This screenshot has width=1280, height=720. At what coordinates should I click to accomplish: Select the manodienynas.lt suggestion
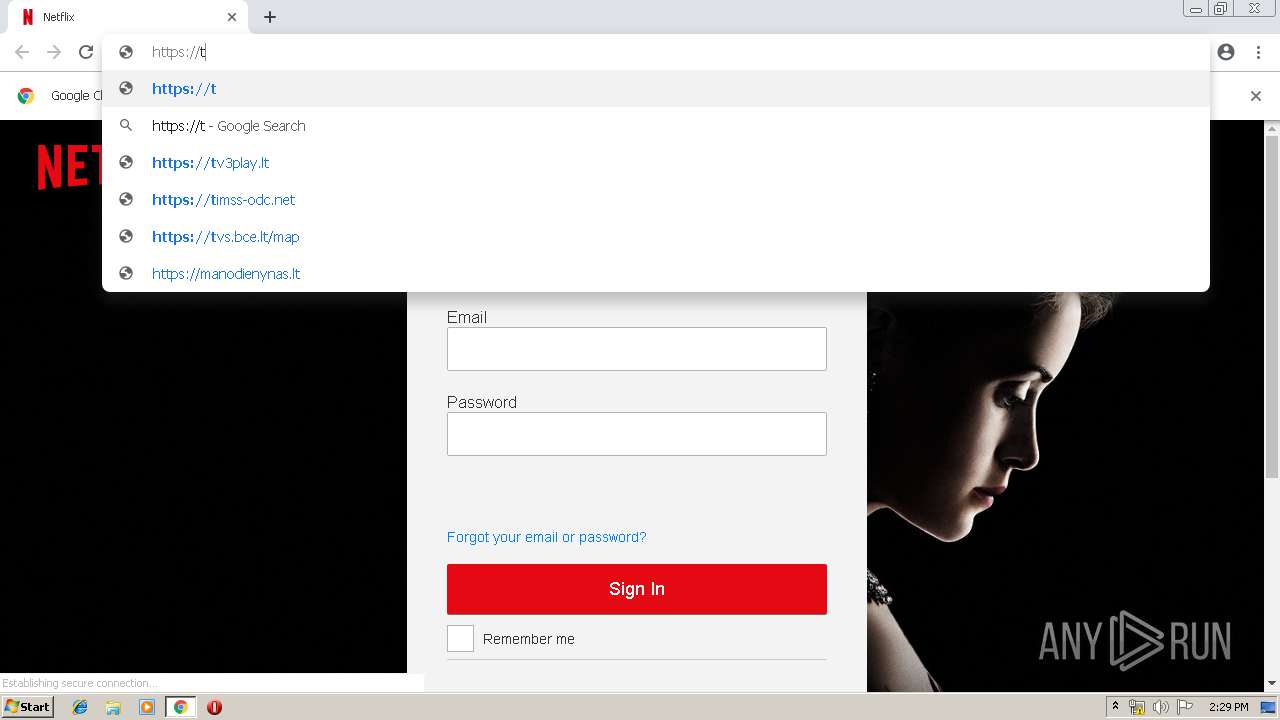click(x=656, y=274)
